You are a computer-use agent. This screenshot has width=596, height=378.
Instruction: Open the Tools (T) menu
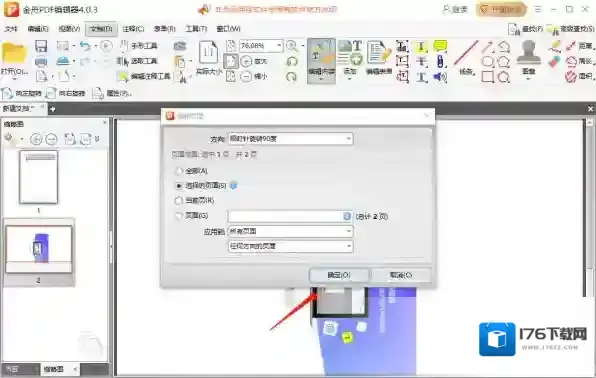pos(196,29)
